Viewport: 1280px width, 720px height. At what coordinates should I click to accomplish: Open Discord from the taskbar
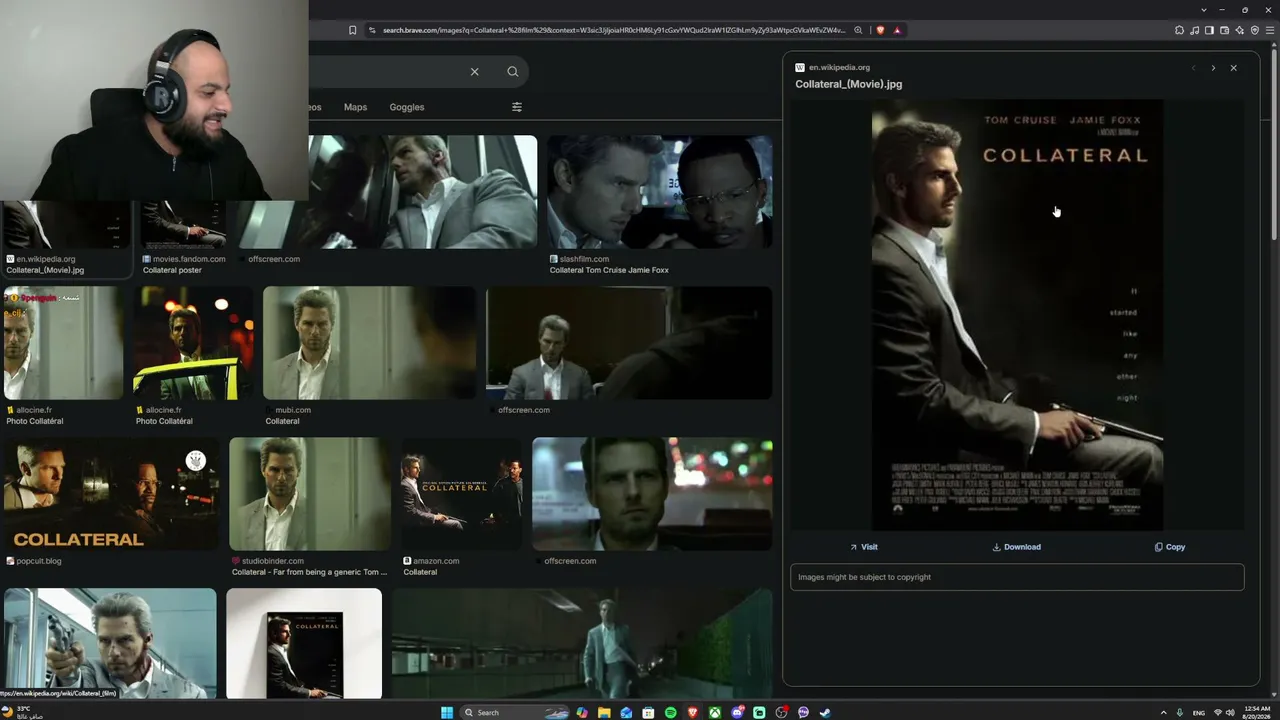tap(737, 712)
